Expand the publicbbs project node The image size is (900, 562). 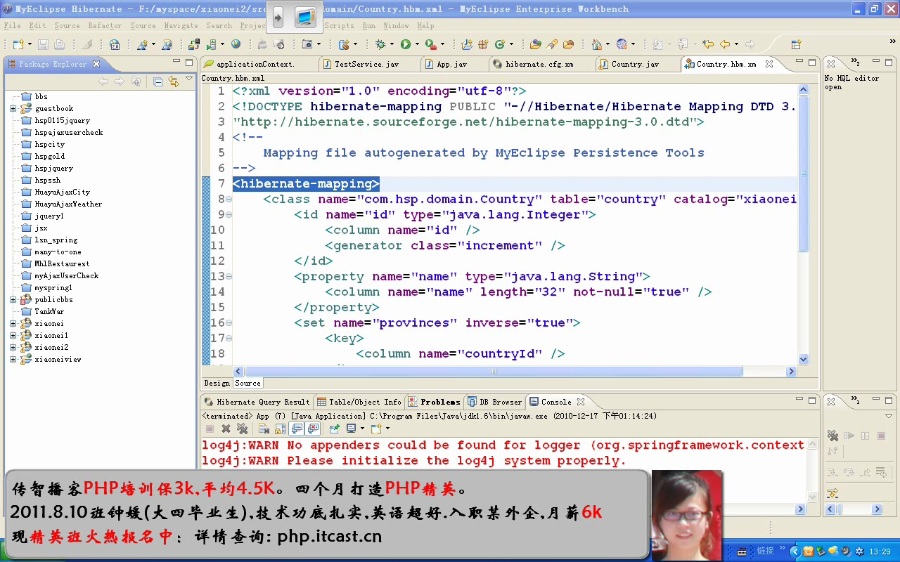click(x=13, y=299)
